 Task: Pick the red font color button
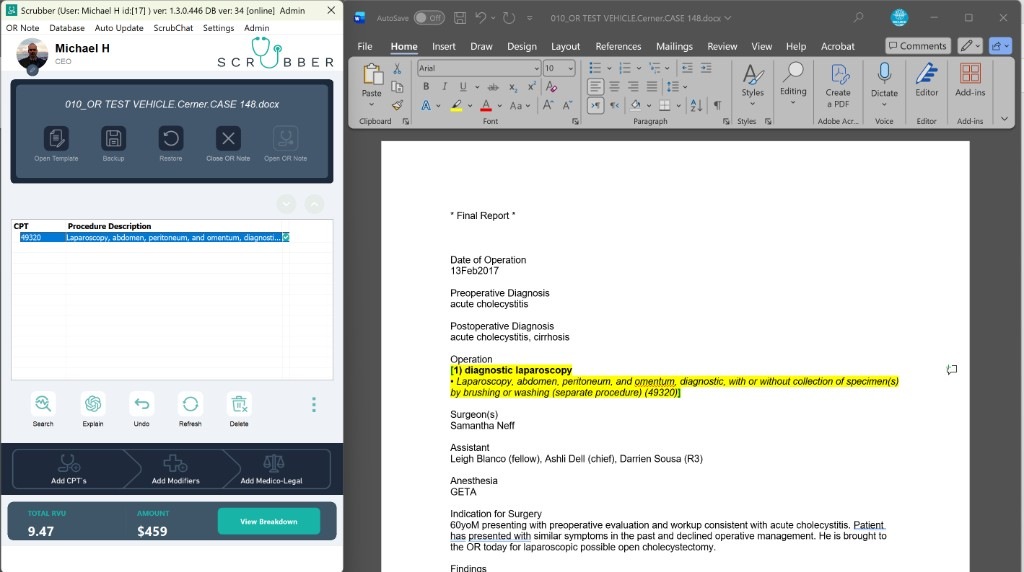click(x=486, y=105)
